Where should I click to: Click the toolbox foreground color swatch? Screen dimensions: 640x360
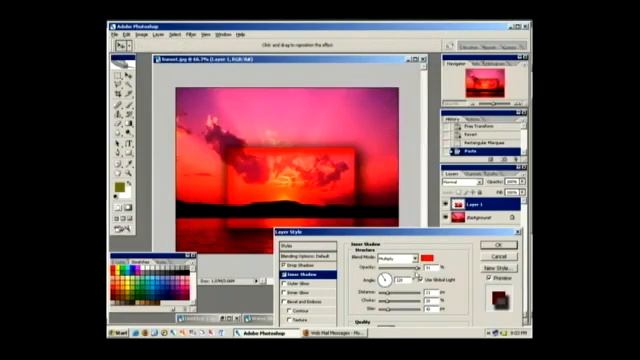coord(120,187)
